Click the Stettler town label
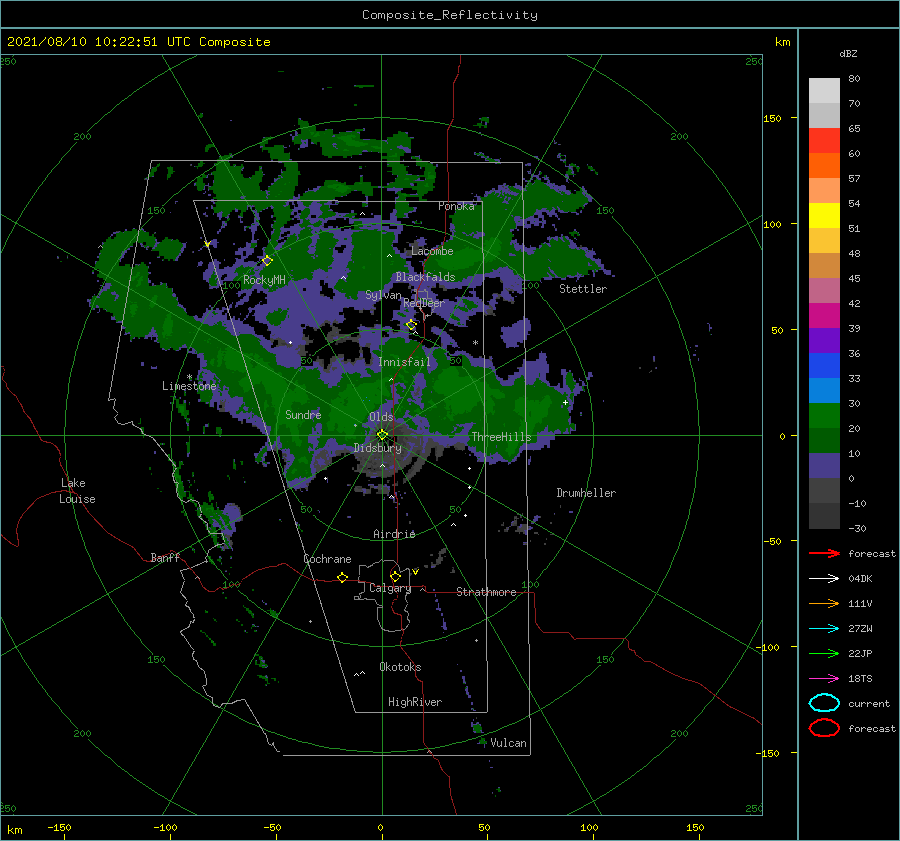900x841 pixels. [x=583, y=289]
